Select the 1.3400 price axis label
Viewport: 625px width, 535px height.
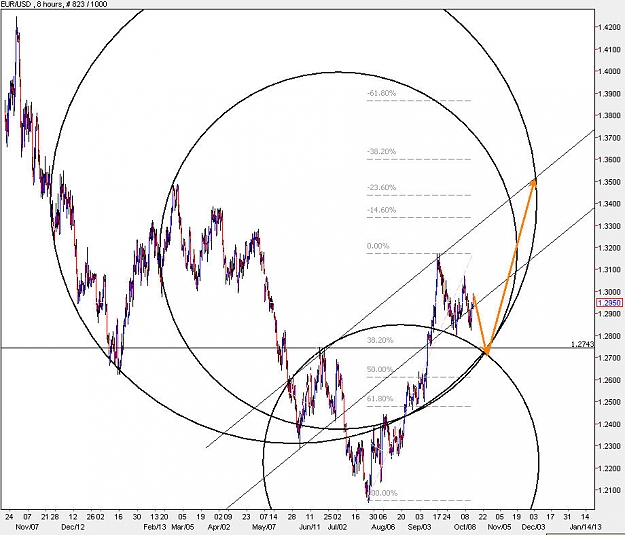(609, 204)
